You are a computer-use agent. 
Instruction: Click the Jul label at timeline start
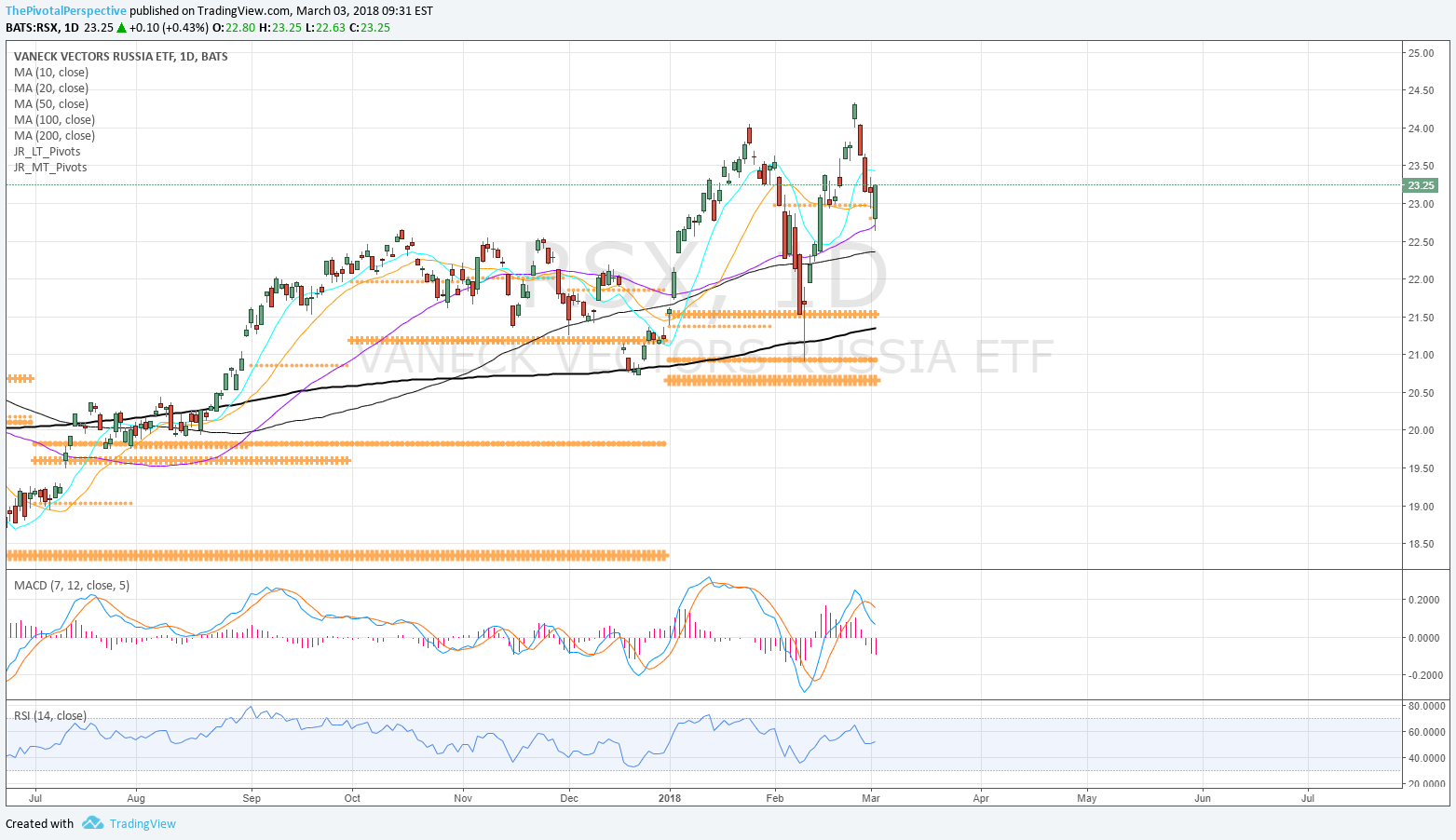[x=35, y=798]
